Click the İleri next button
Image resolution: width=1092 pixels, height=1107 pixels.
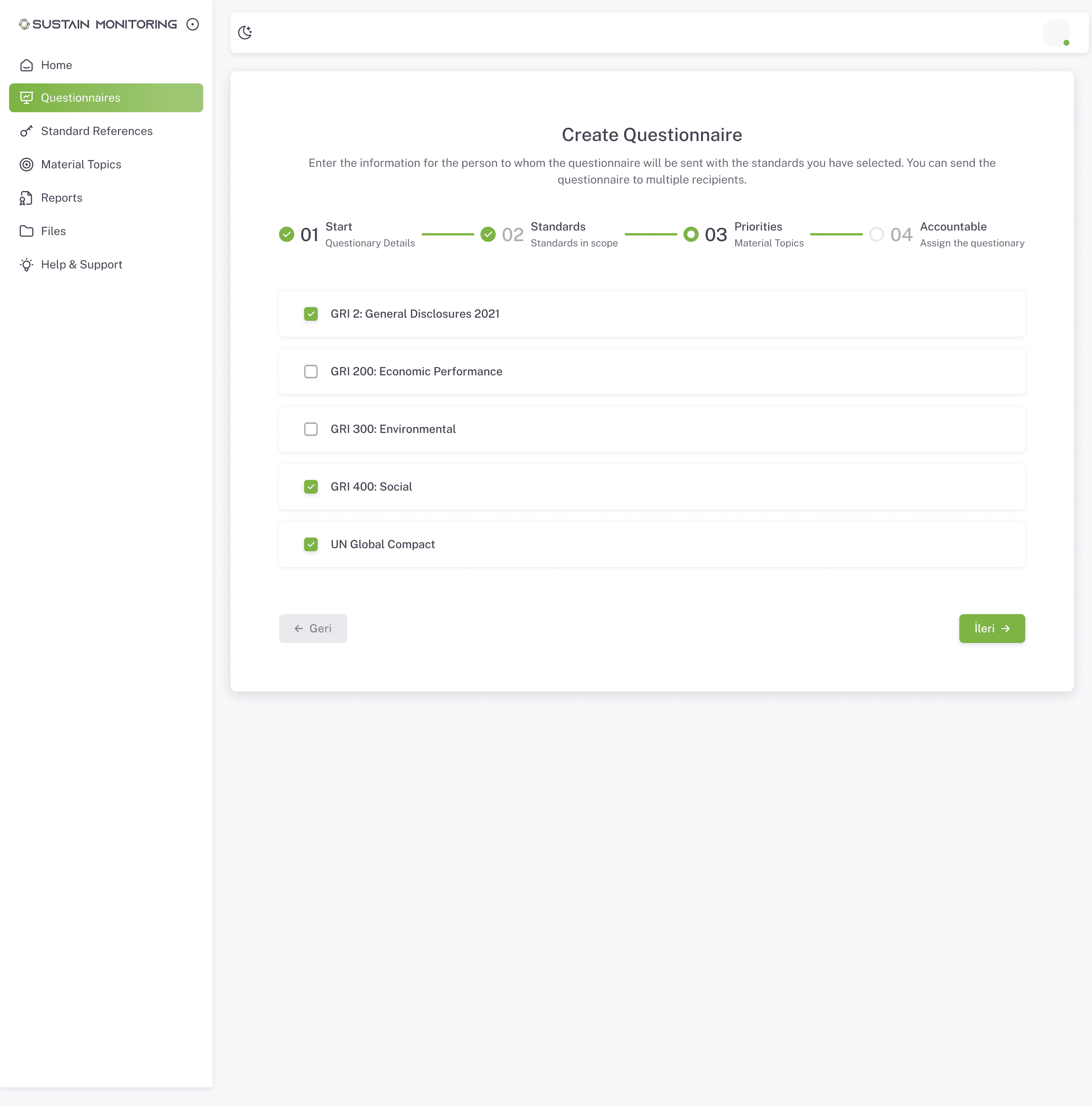point(991,629)
